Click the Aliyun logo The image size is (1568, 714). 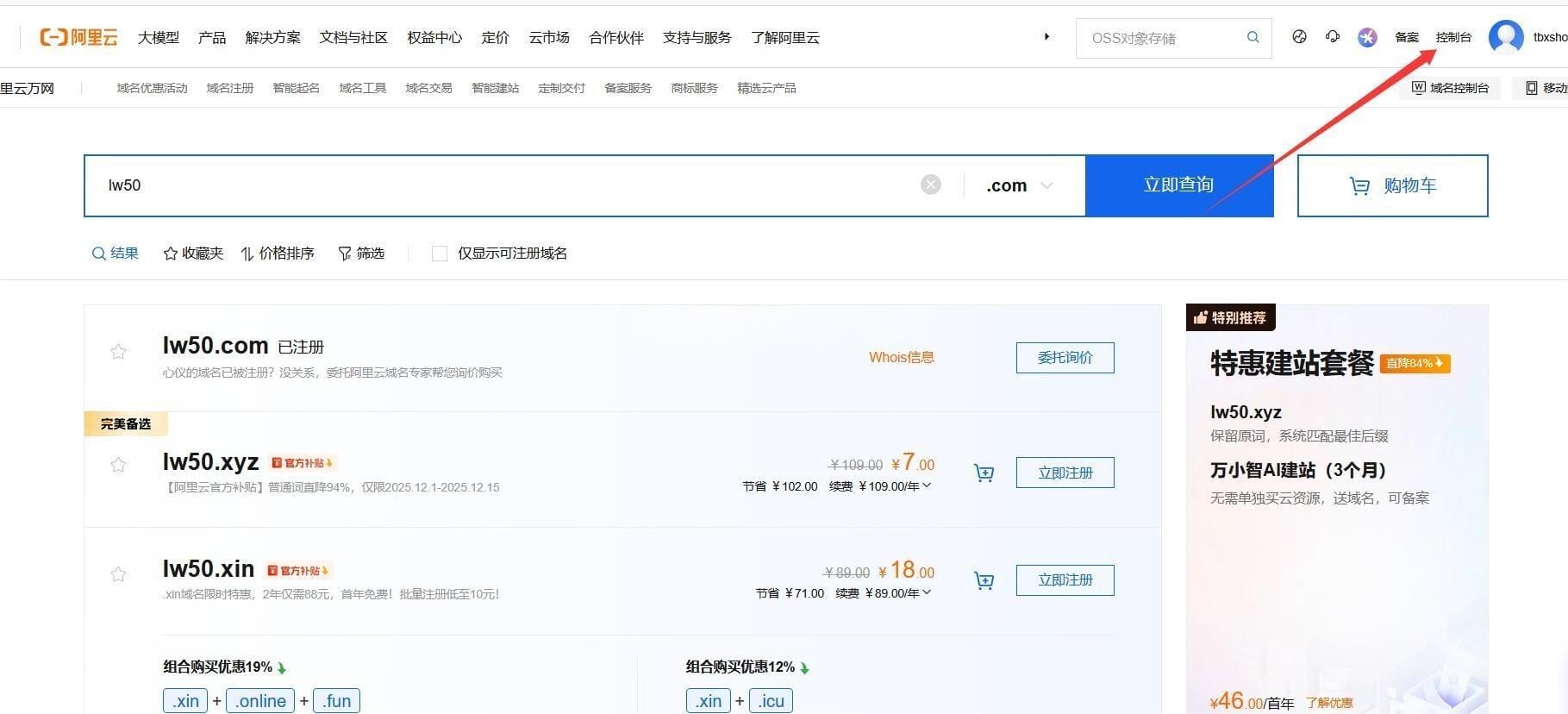click(78, 37)
